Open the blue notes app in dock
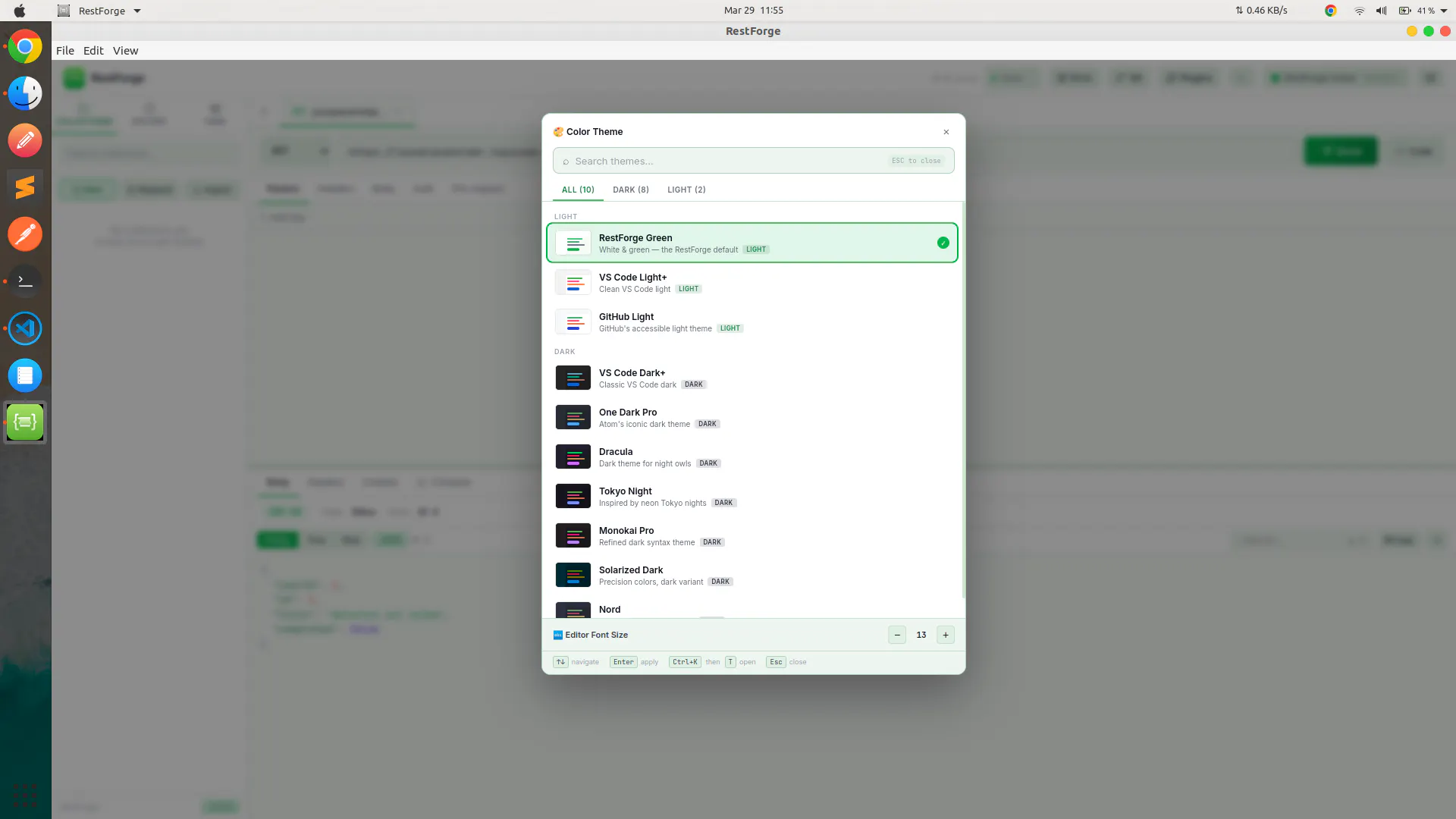The width and height of the screenshot is (1456, 819). coord(25,375)
